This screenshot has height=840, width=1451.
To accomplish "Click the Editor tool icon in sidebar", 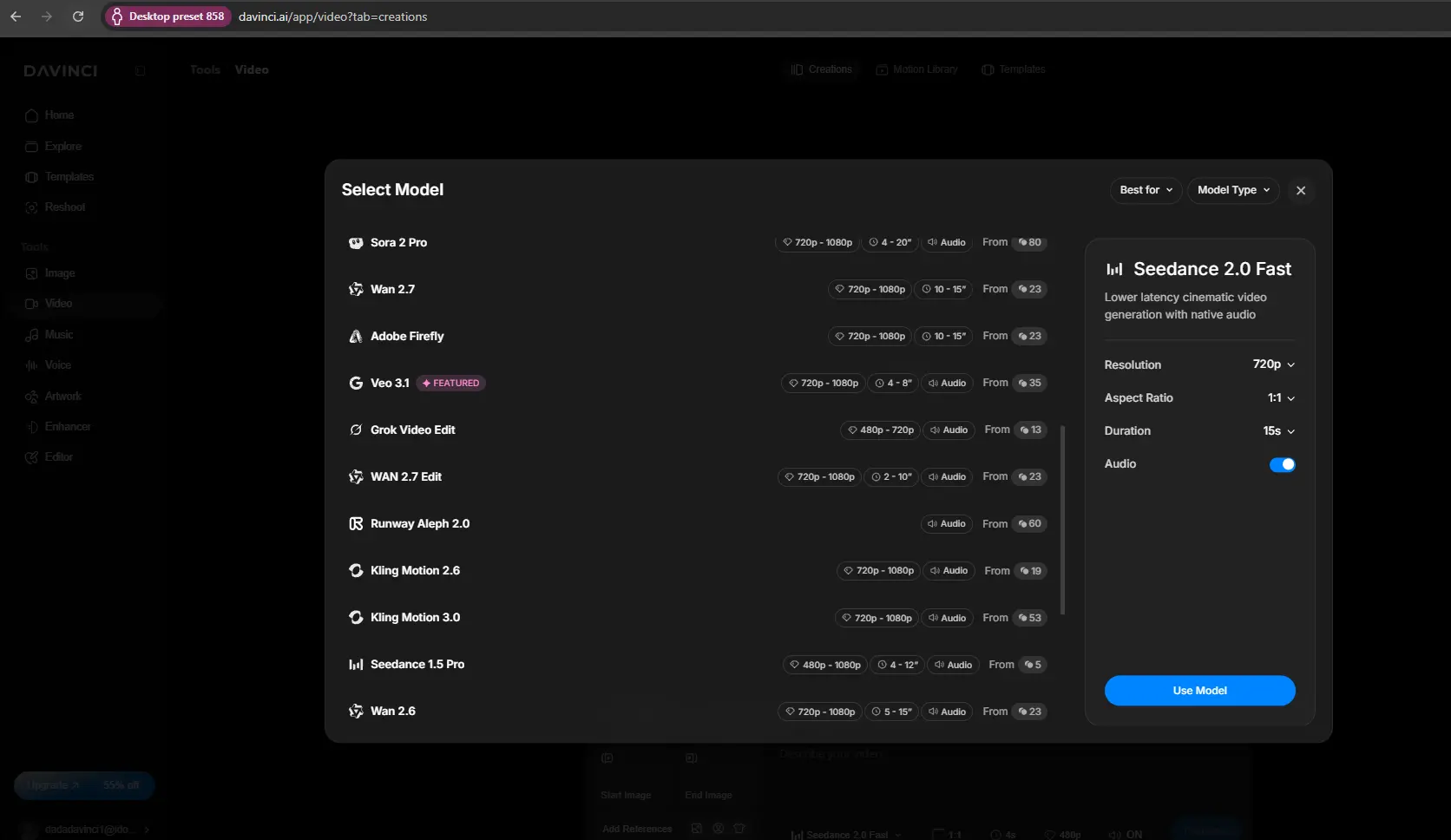I will [x=32, y=457].
